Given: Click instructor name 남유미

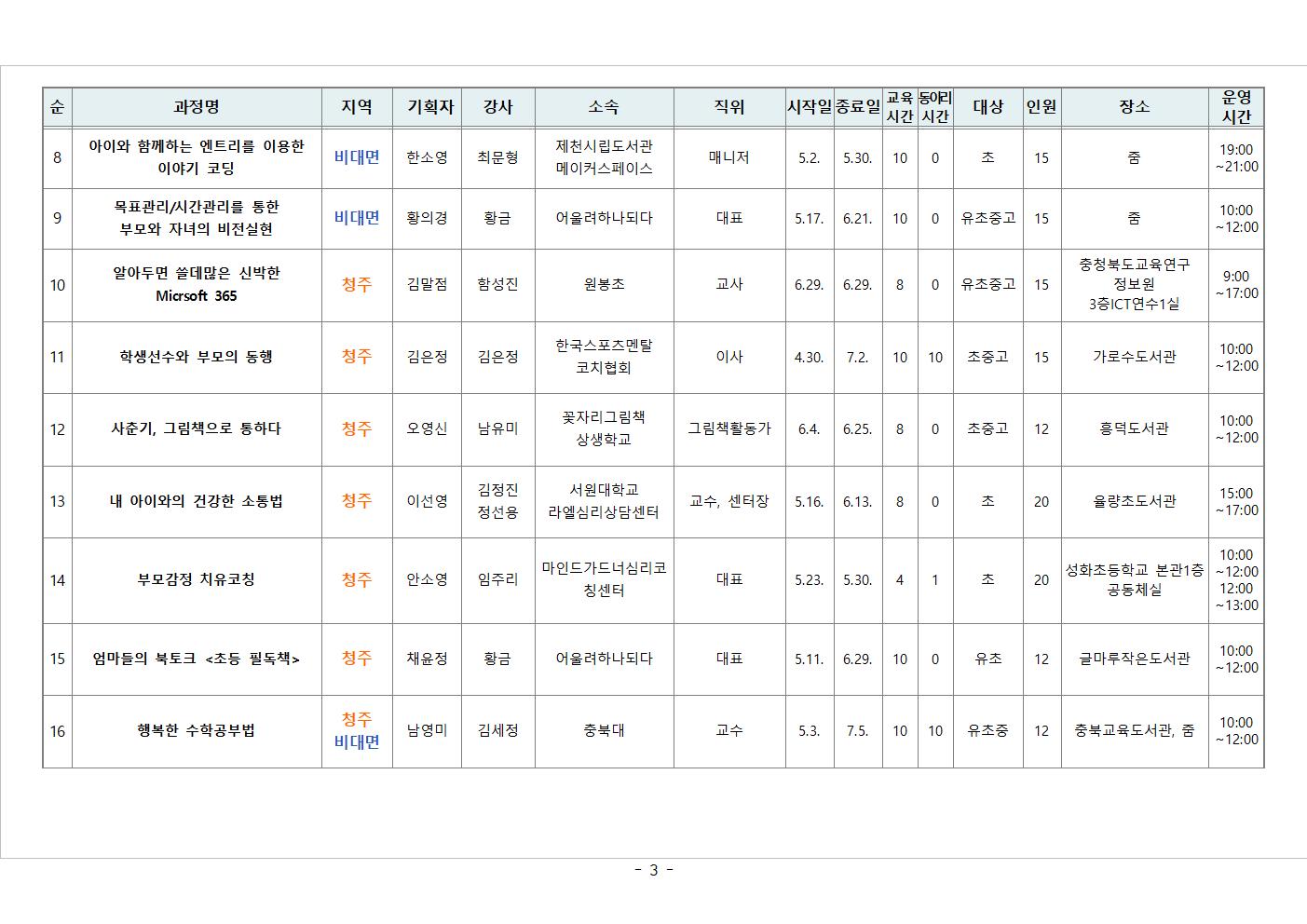Looking at the screenshot, I should tap(497, 428).
